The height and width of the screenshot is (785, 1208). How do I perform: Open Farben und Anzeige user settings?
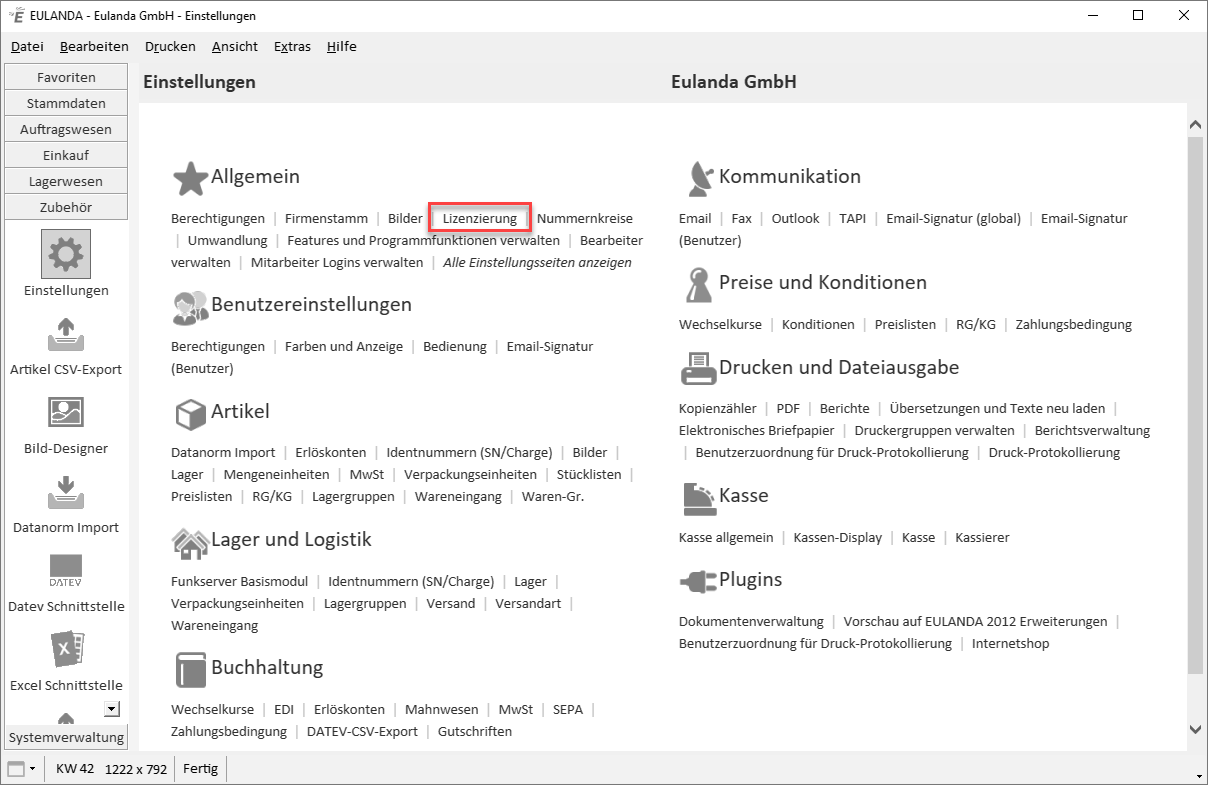point(344,346)
